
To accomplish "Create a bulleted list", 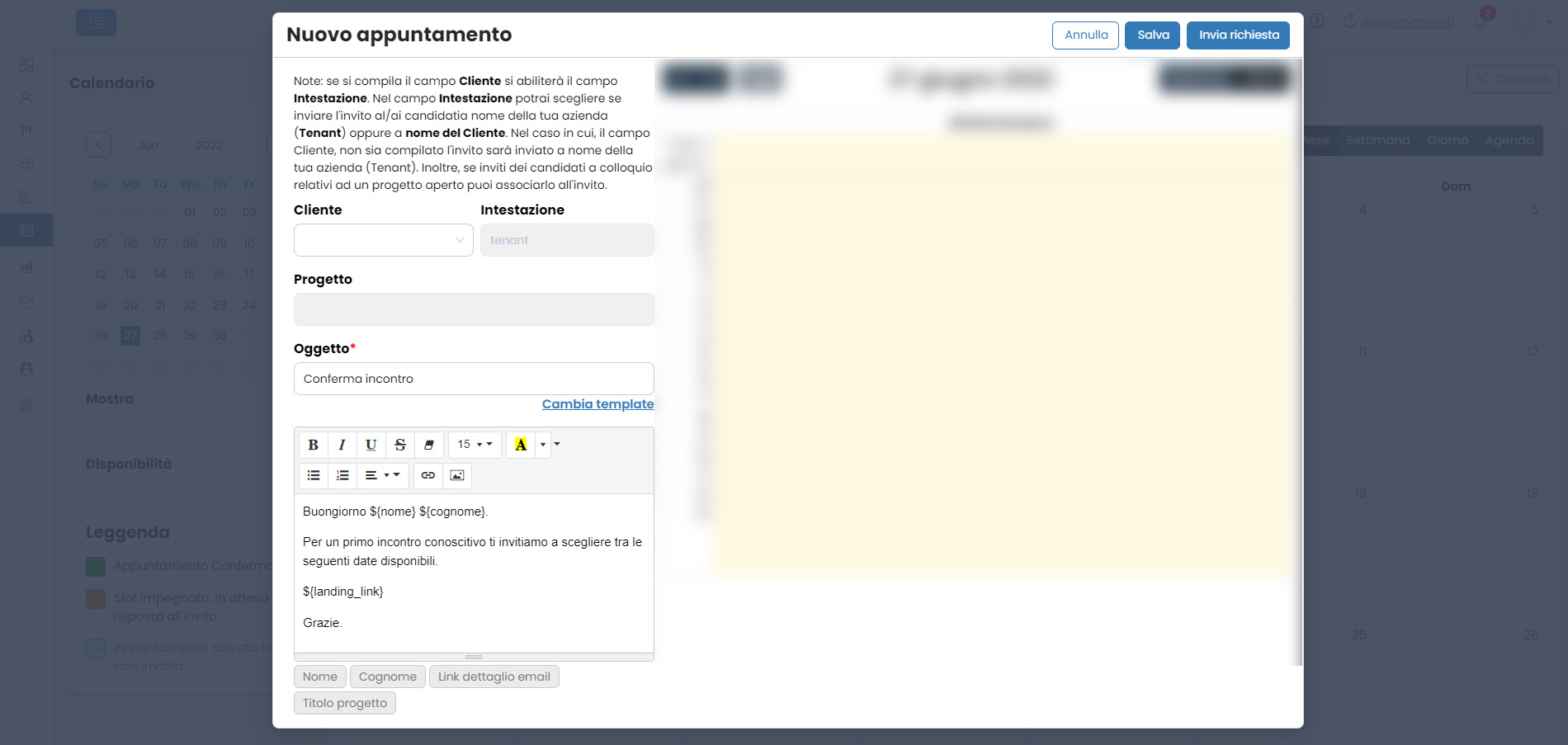I will pyautogui.click(x=313, y=475).
